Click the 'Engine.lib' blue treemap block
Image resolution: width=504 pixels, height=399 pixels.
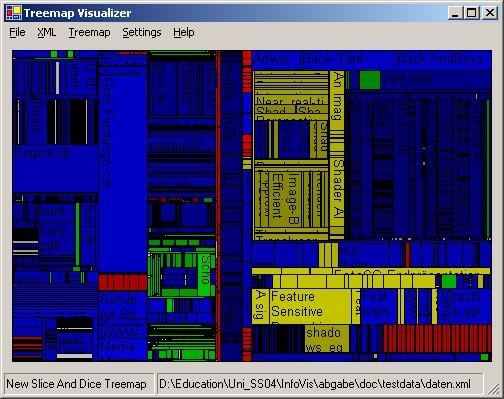click(55, 168)
